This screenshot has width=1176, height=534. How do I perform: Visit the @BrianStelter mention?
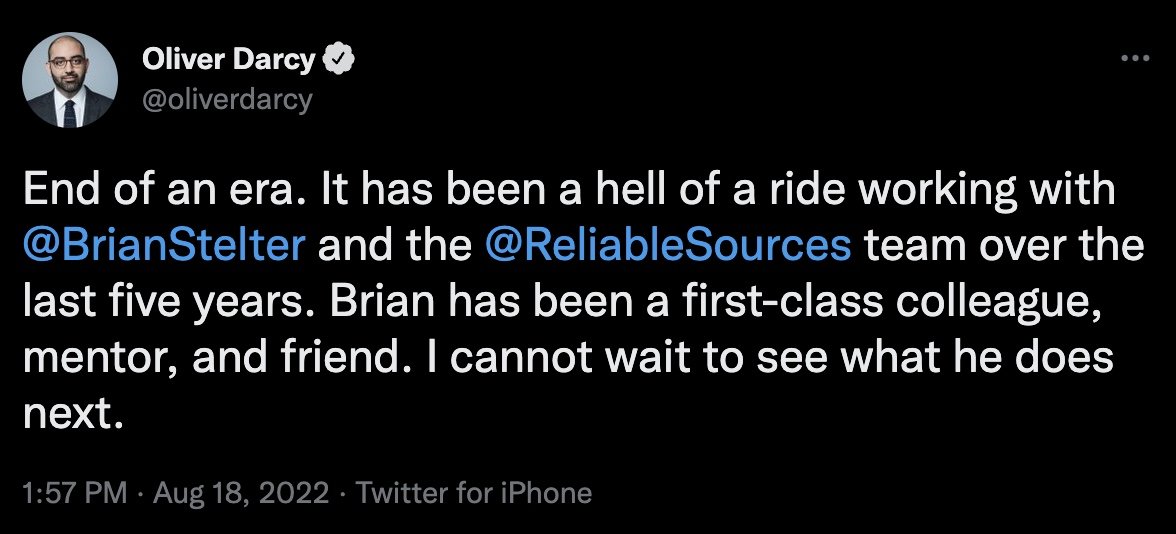pos(164,246)
